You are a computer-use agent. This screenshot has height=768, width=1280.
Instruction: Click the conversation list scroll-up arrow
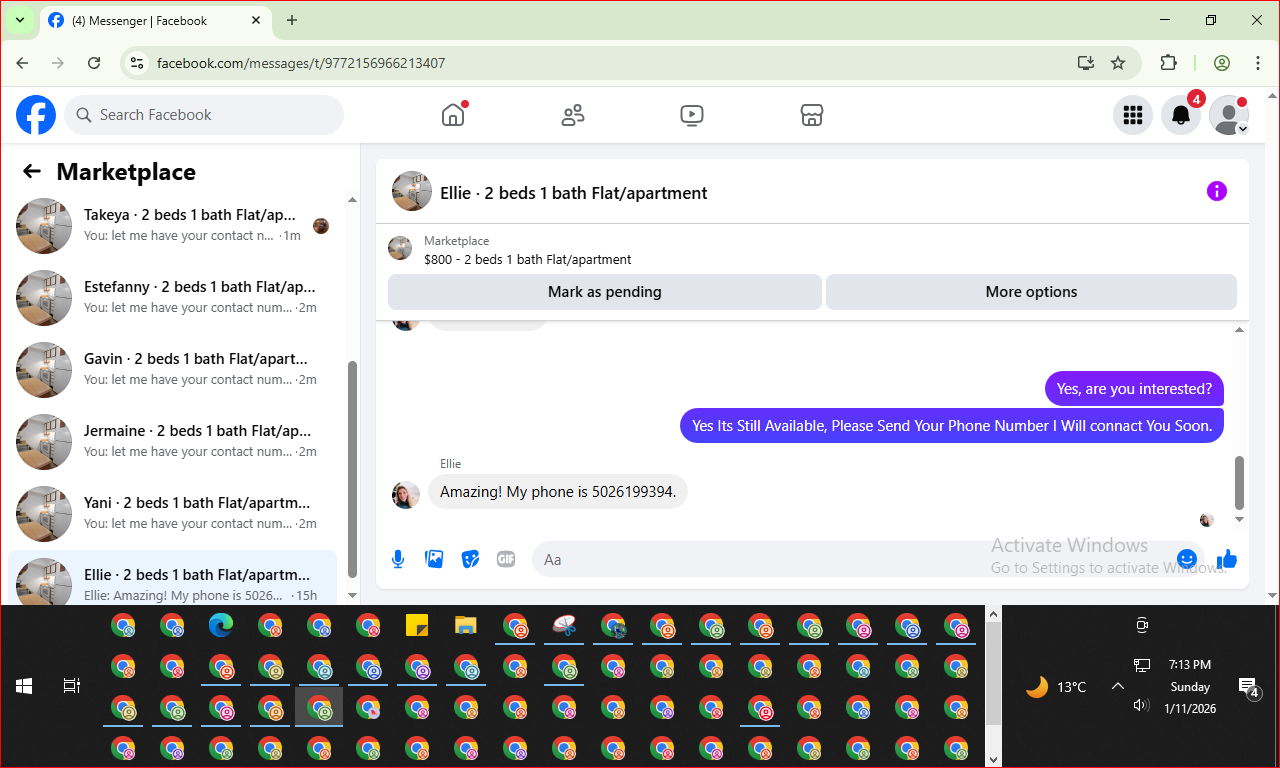(352, 200)
